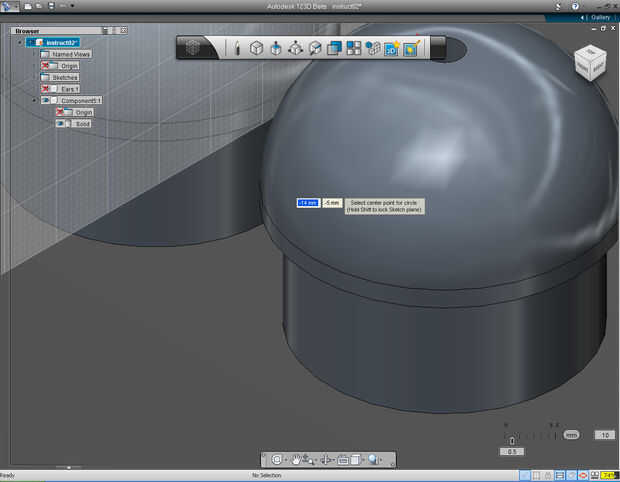Open the visual style box icon
The height and width of the screenshot is (482, 620).
(355, 459)
